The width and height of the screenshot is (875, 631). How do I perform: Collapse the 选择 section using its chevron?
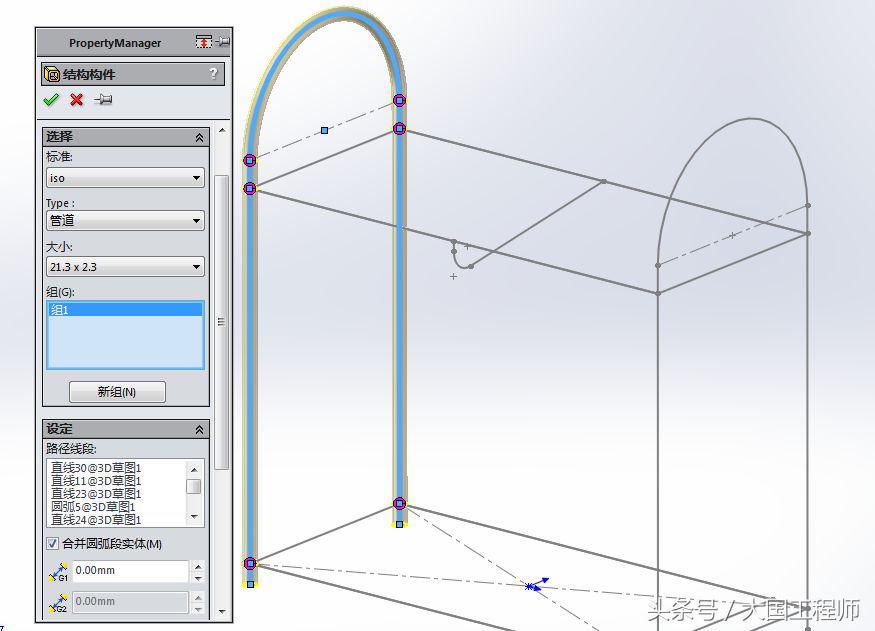point(198,136)
